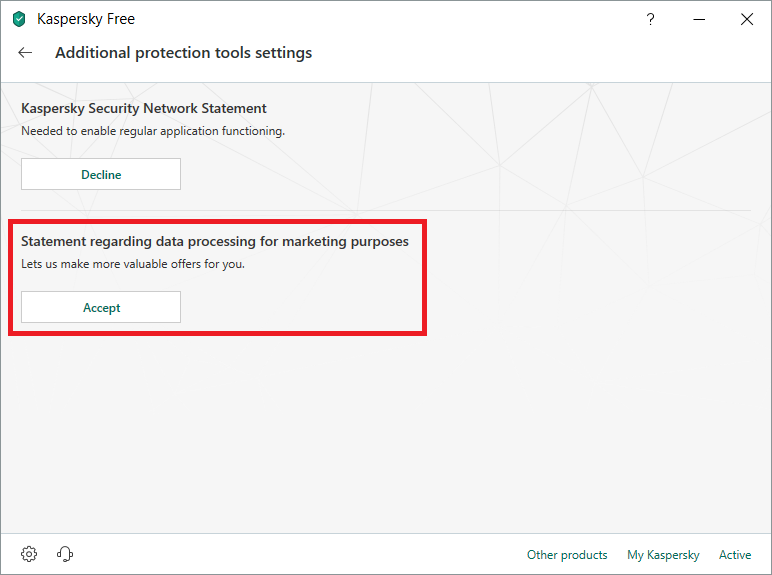Open help via the question mark icon

coord(651,19)
